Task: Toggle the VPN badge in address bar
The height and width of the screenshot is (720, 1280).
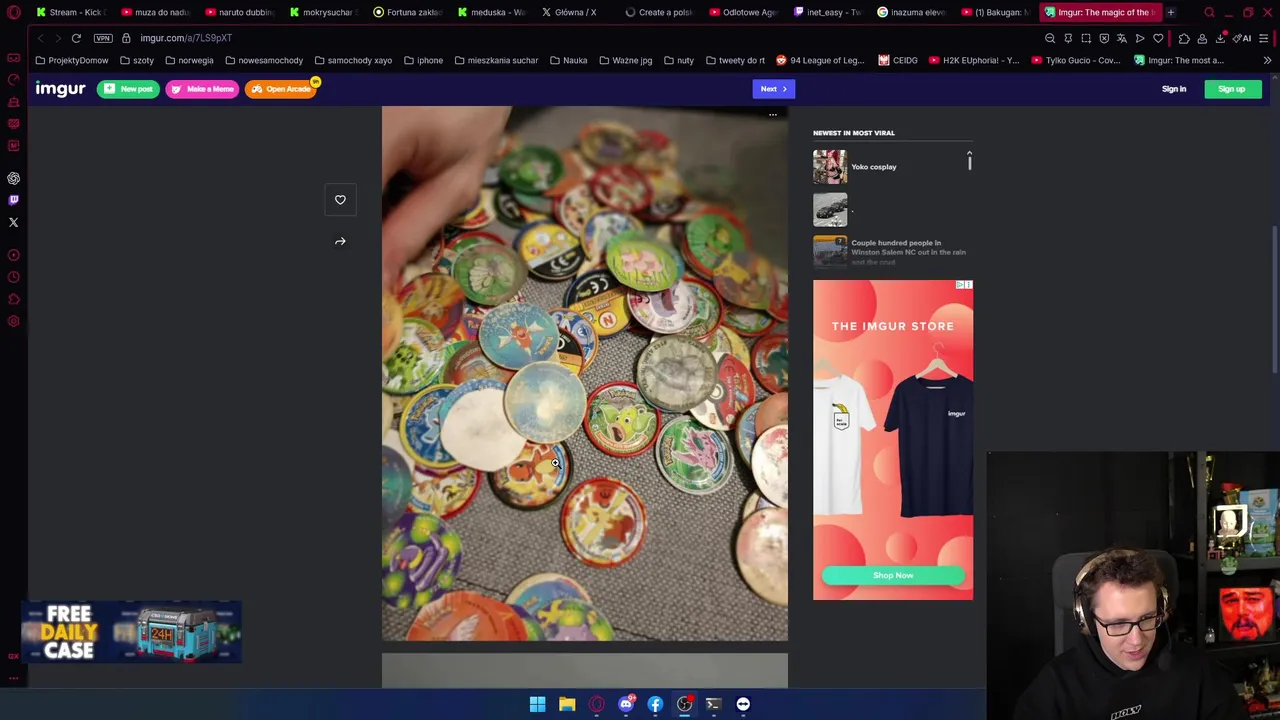Action: (103, 38)
